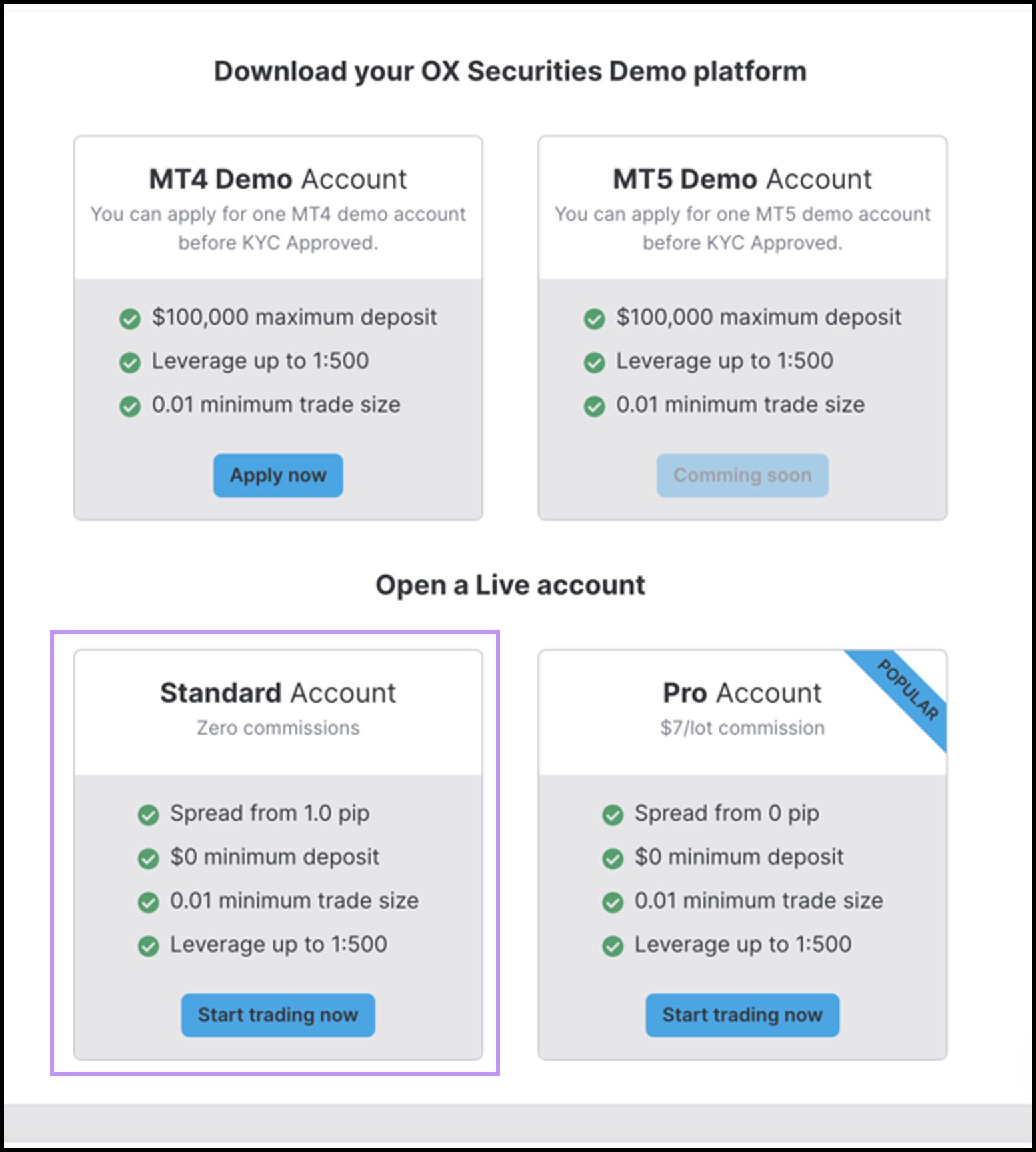Click MT4 $100,000 maximum deposit checkmark icon

[x=130, y=319]
